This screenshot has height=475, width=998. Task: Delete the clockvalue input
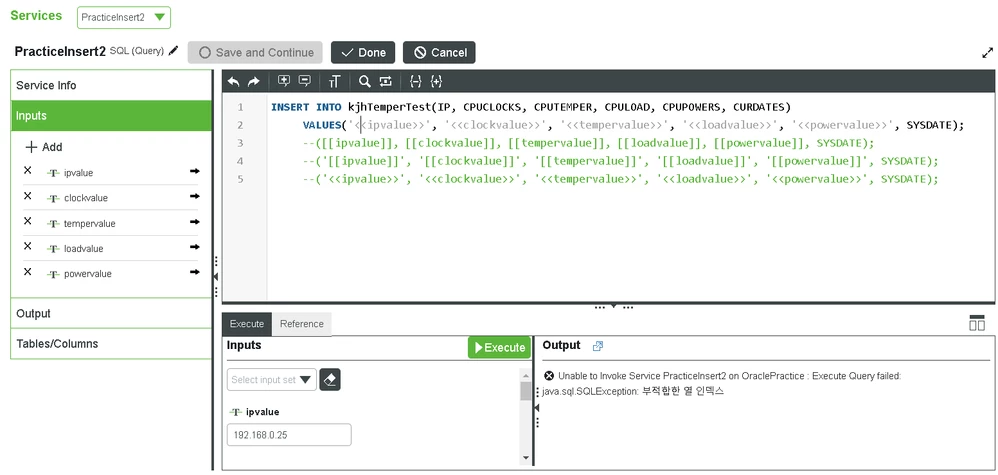pyautogui.click(x=27, y=196)
